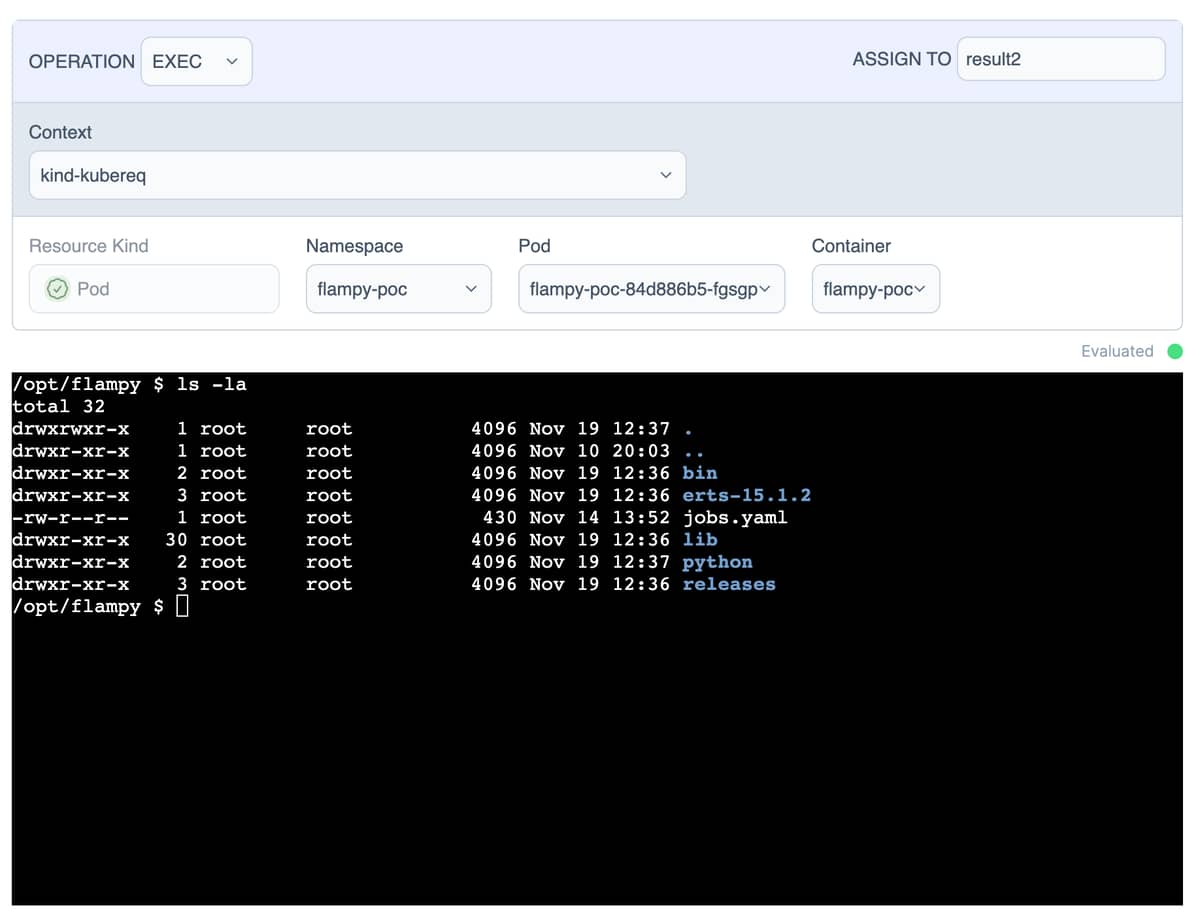The width and height of the screenshot is (1200, 912).
Task: Click the green check icon beside Pod
Action: [58, 289]
